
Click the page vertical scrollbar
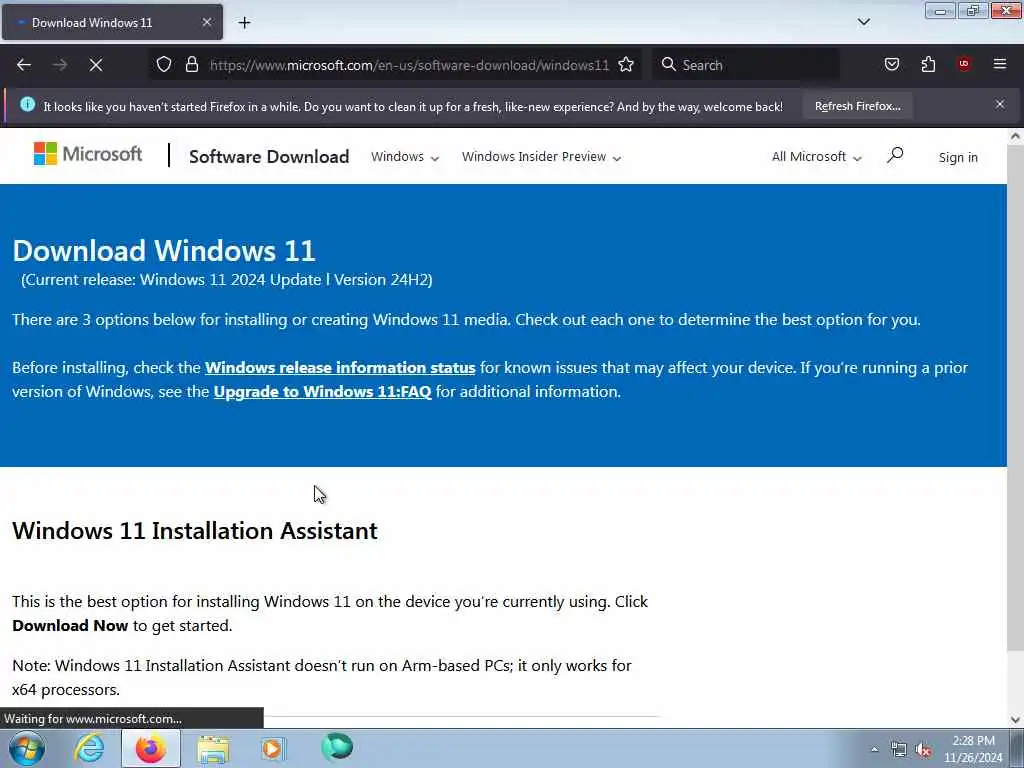pos(1014,398)
